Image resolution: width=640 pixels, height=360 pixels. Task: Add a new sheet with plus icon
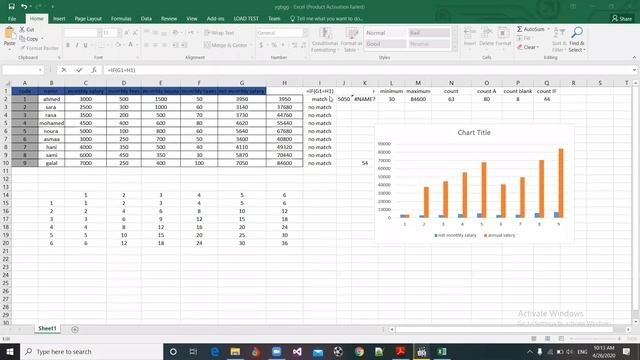[75, 329]
